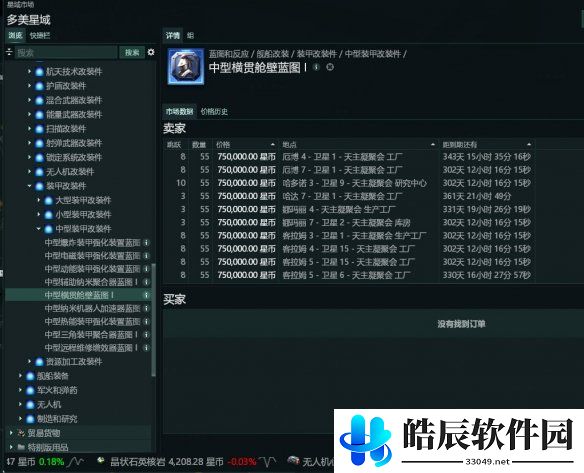This screenshot has width=584, height=473.
Task: Expand the 射弹武器改装件 tree node
Action: 29,143
